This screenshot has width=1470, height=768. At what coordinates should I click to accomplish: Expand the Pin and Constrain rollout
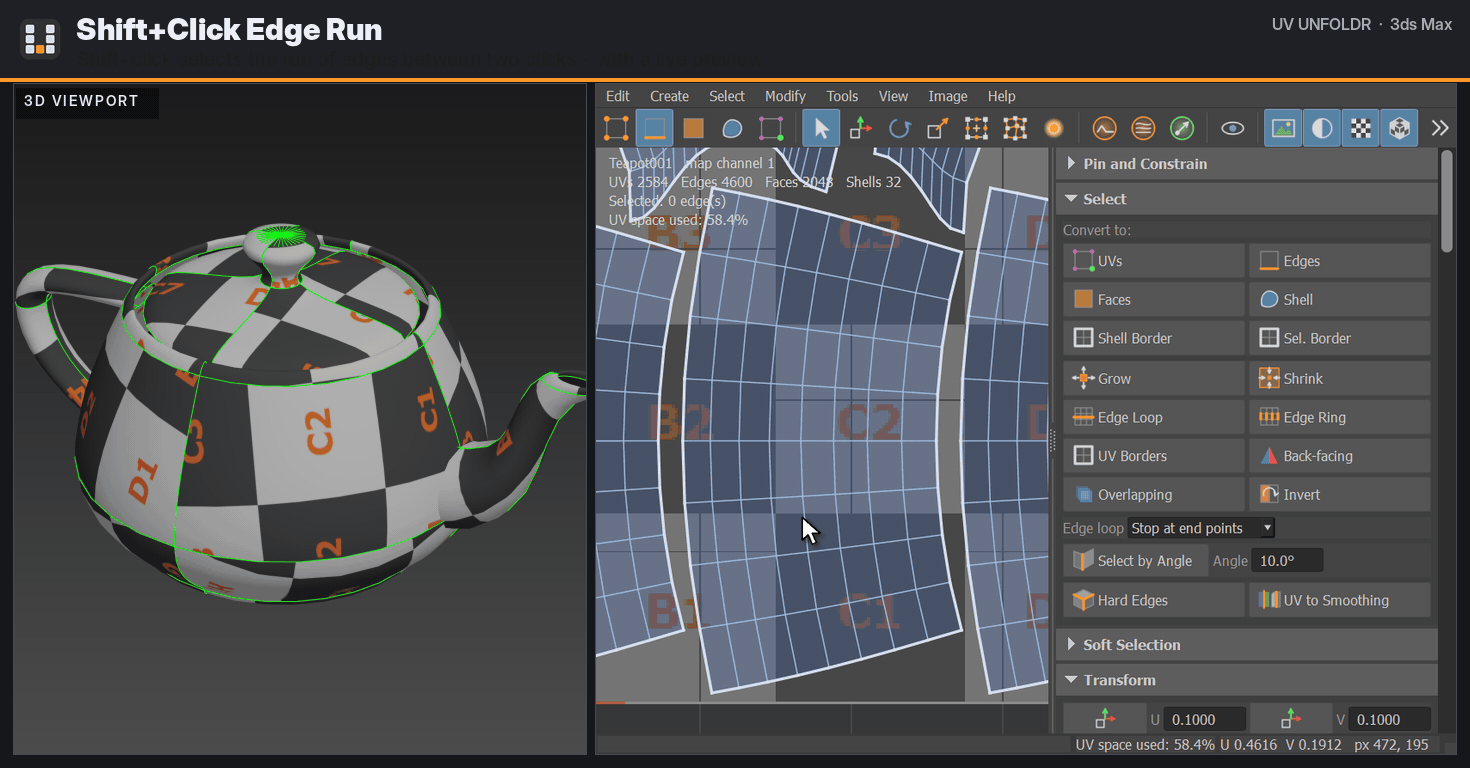(x=1246, y=164)
